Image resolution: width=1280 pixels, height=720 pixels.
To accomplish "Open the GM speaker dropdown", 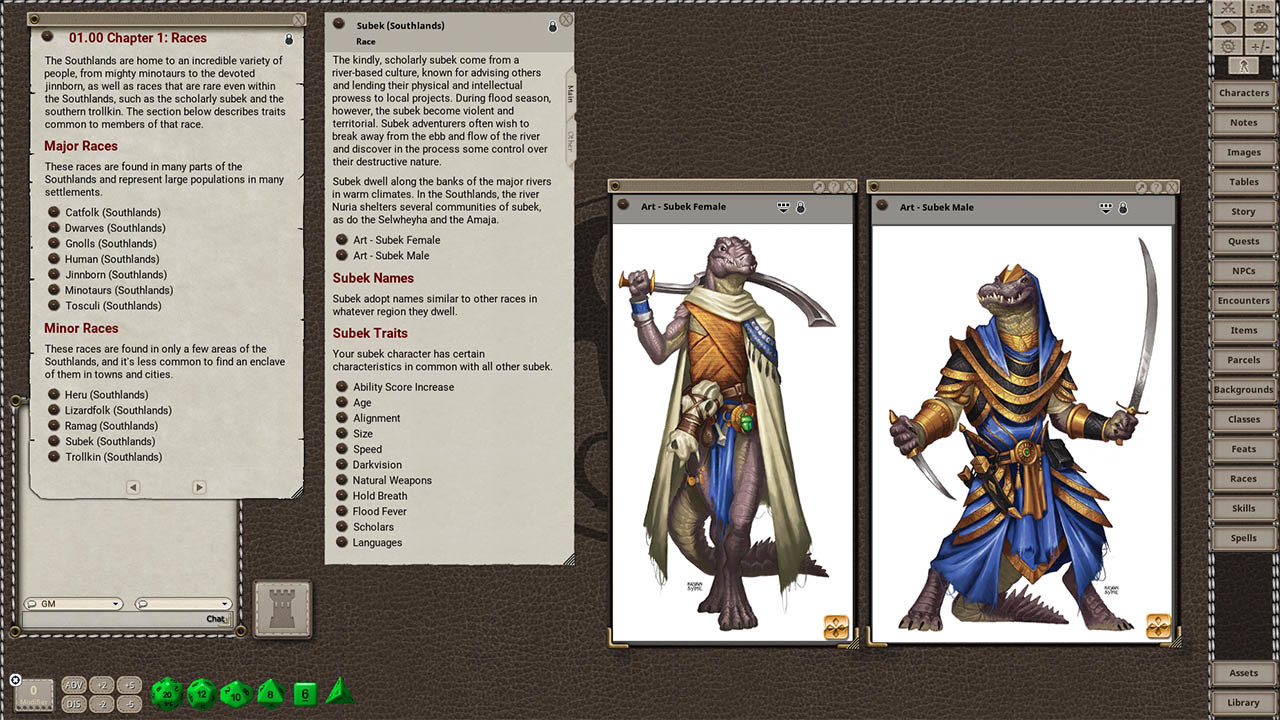I will [73, 604].
